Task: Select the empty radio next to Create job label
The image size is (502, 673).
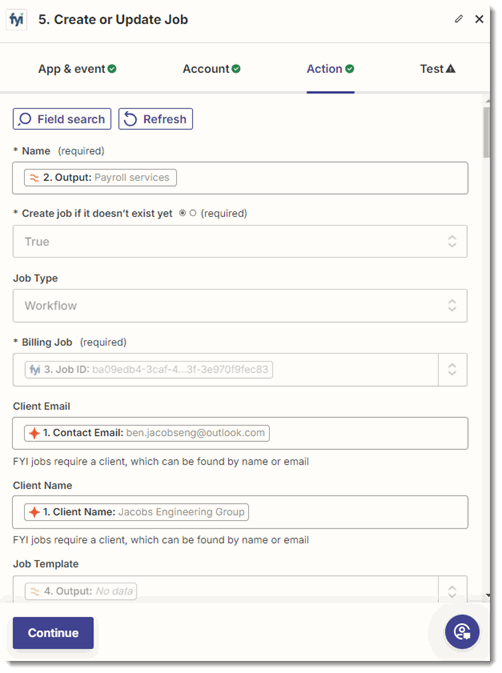Action: [x=193, y=213]
